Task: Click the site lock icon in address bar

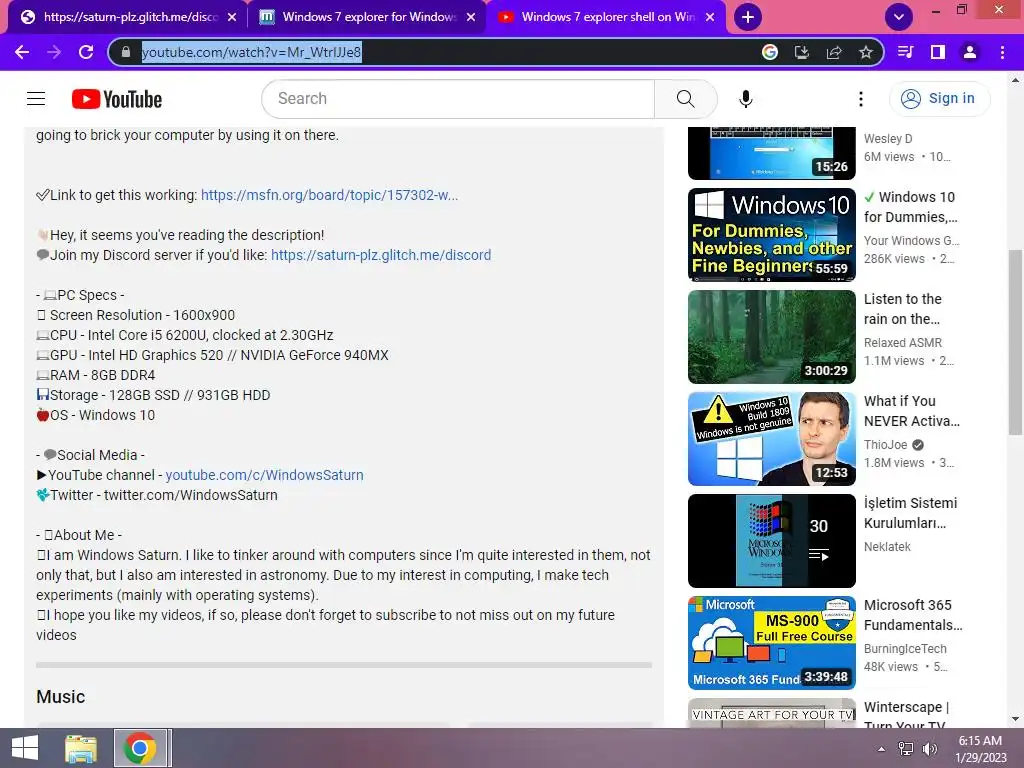Action: pos(127,52)
